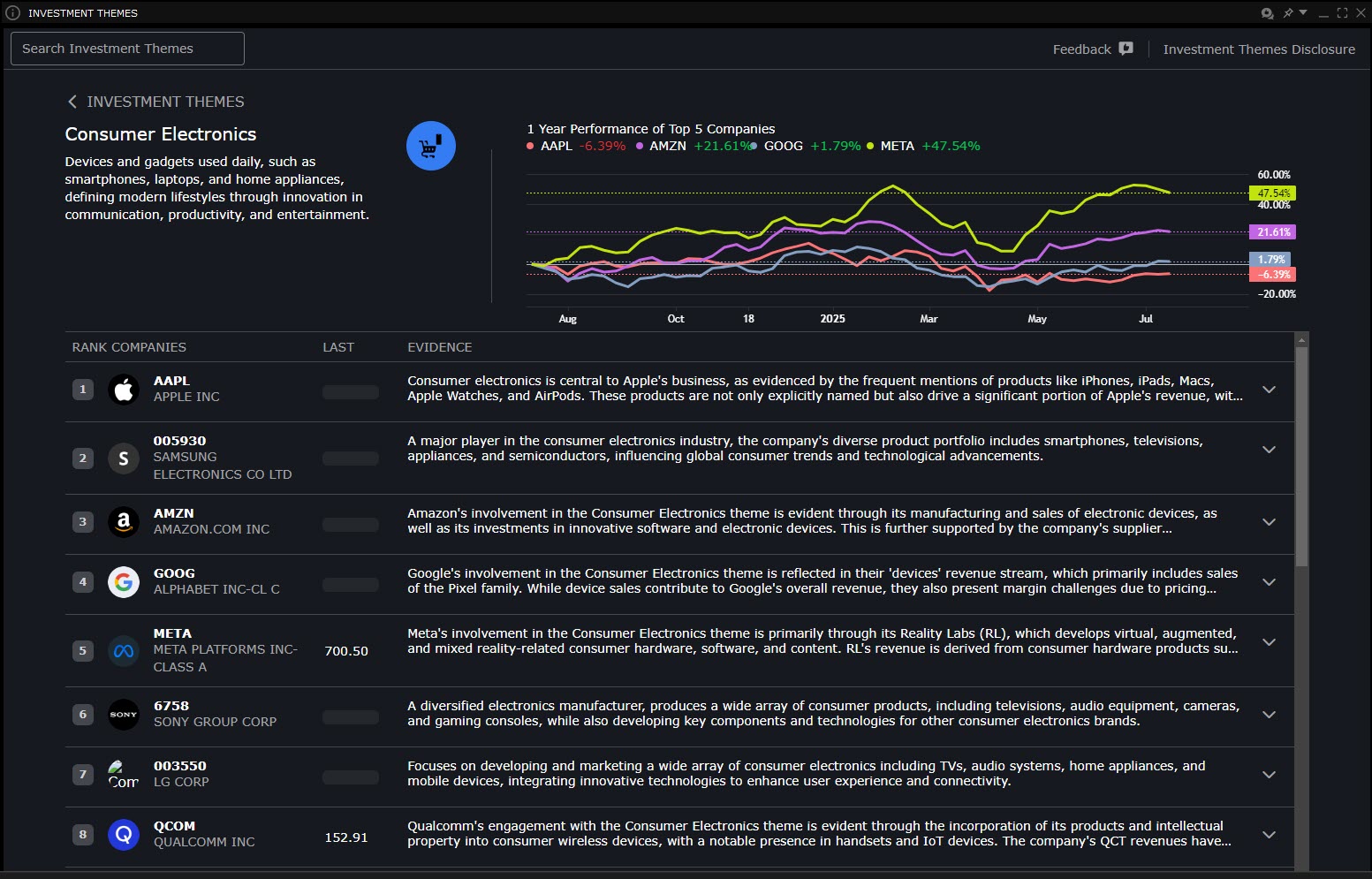Expand the QCOM evidence row chevron
Screen dimensions: 1372x879
pyautogui.click(x=1269, y=834)
